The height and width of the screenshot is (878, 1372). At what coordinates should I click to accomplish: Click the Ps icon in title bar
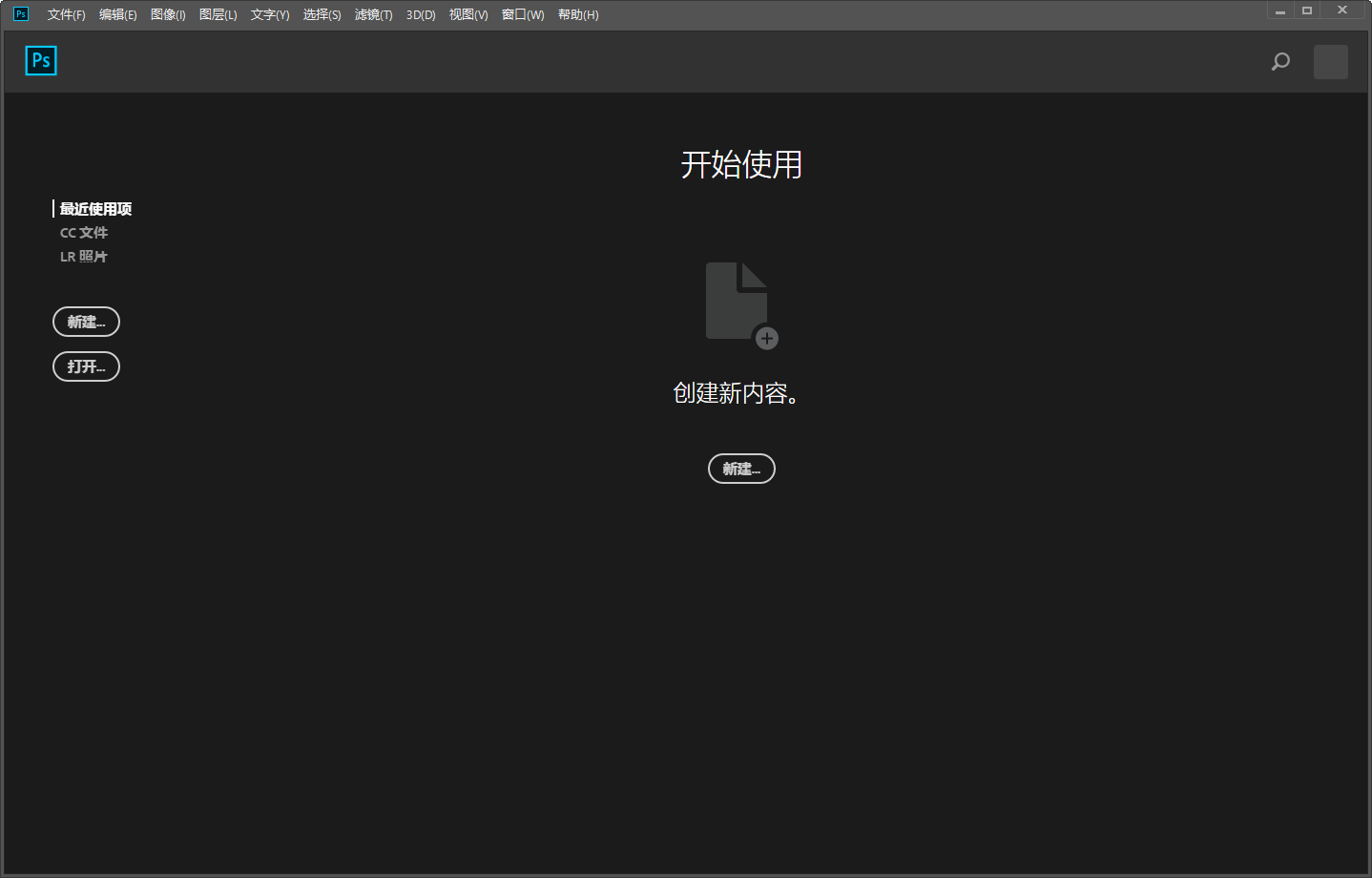click(x=20, y=14)
